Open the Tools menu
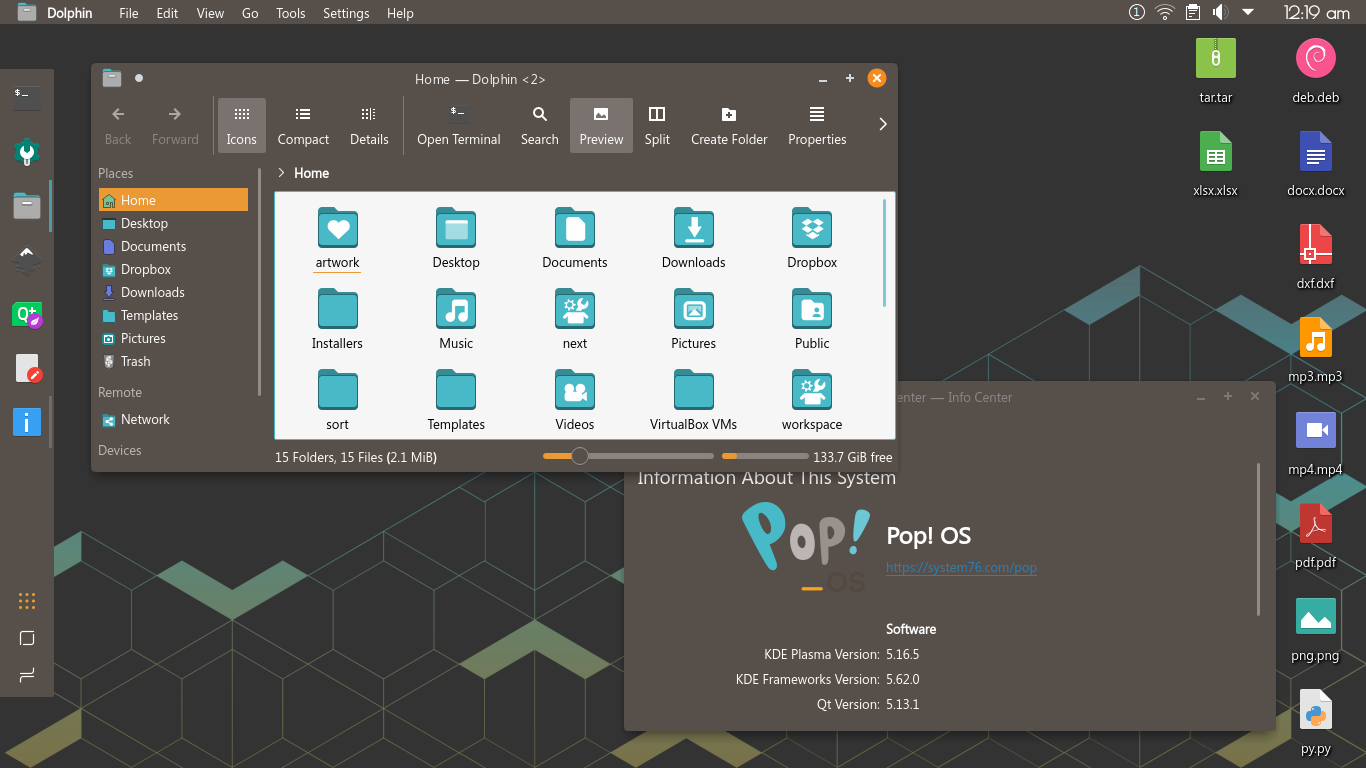The width and height of the screenshot is (1366, 768). [x=291, y=13]
